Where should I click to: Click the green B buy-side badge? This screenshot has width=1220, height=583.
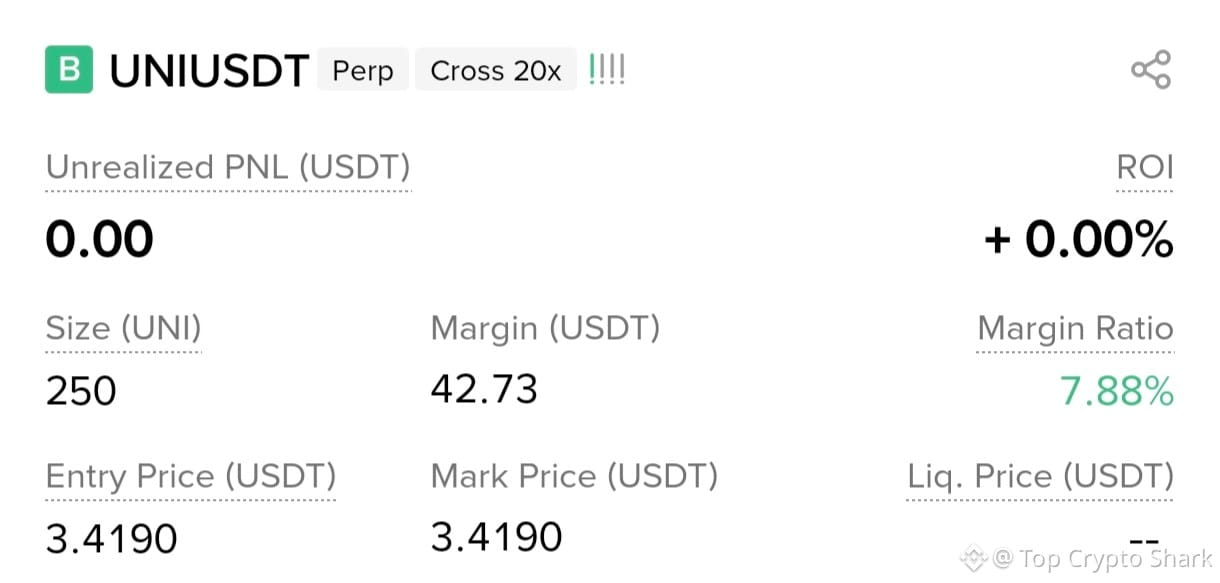click(69, 70)
